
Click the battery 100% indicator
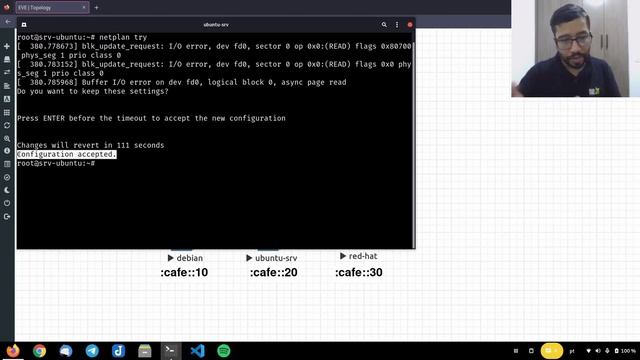point(625,351)
